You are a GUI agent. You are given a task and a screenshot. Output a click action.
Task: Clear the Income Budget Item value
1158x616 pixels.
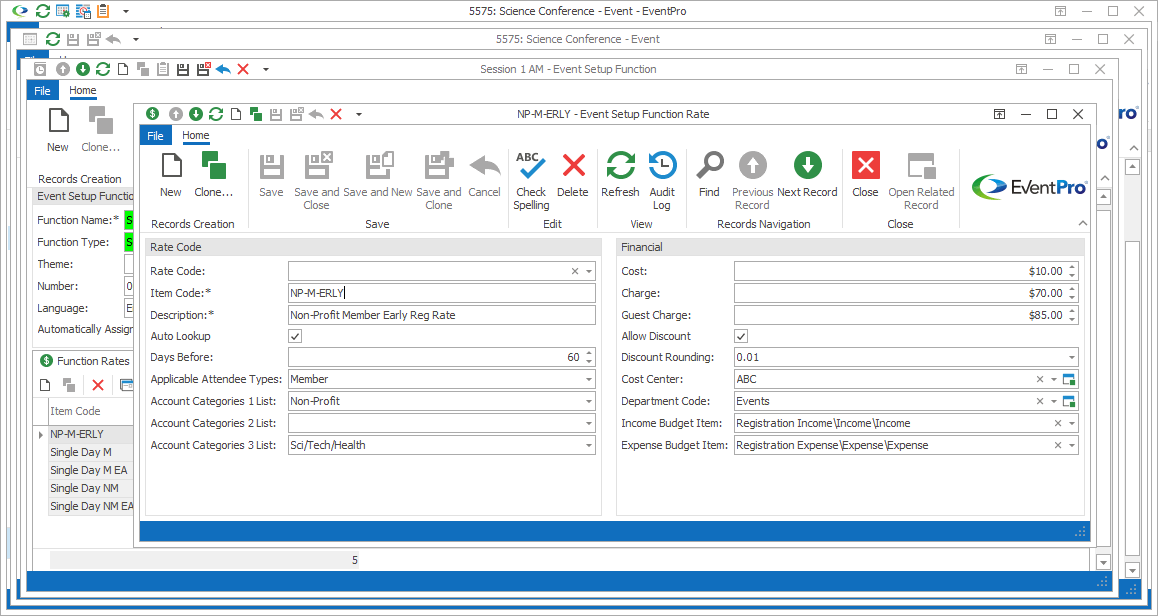1058,423
